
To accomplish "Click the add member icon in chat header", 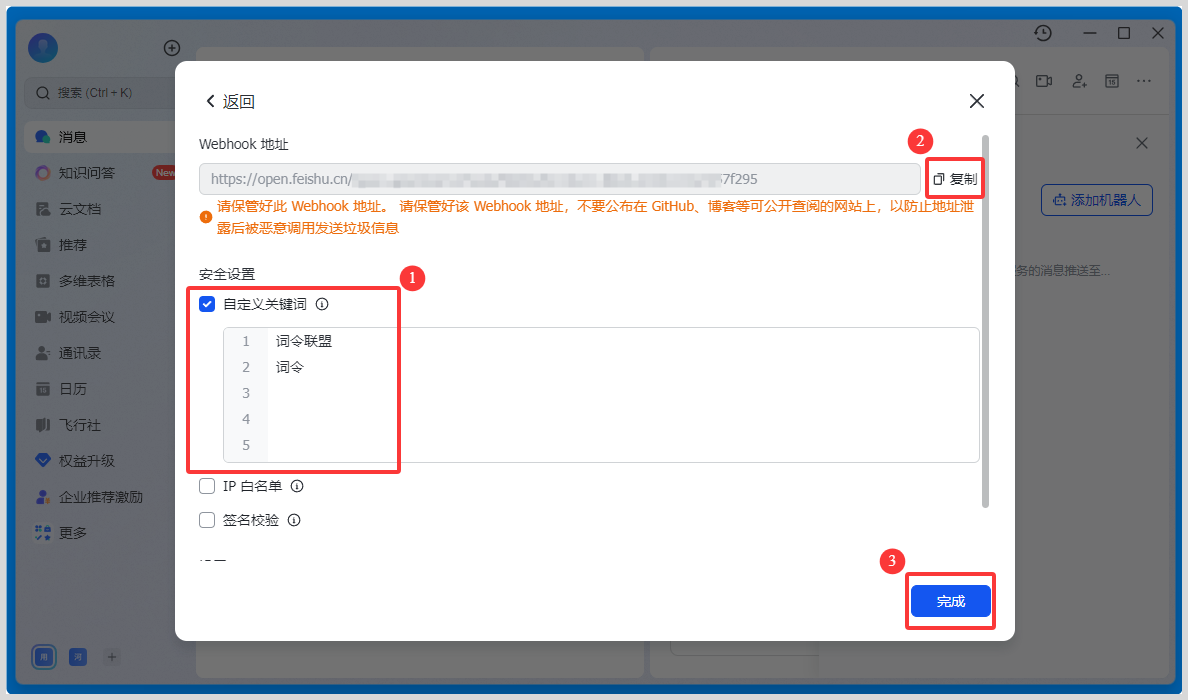I will click(x=1079, y=81).
